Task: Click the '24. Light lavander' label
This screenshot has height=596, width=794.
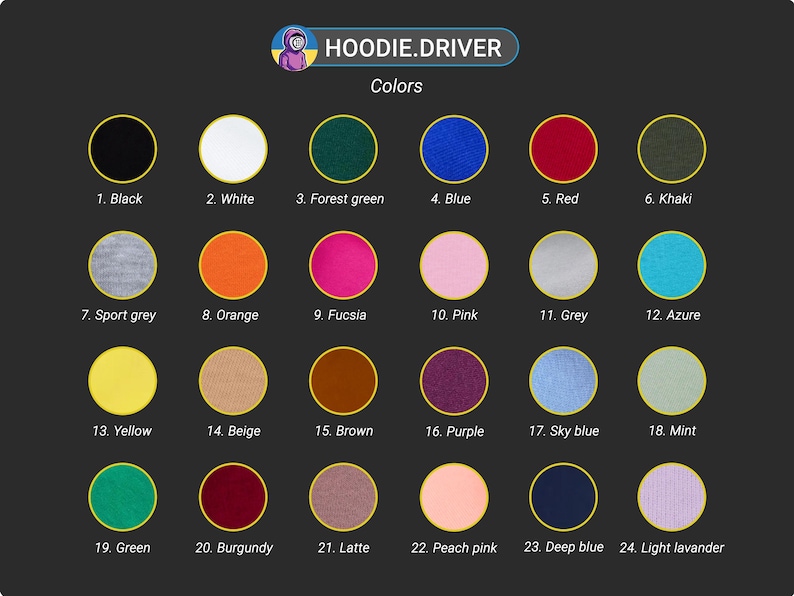Action: 672,548
